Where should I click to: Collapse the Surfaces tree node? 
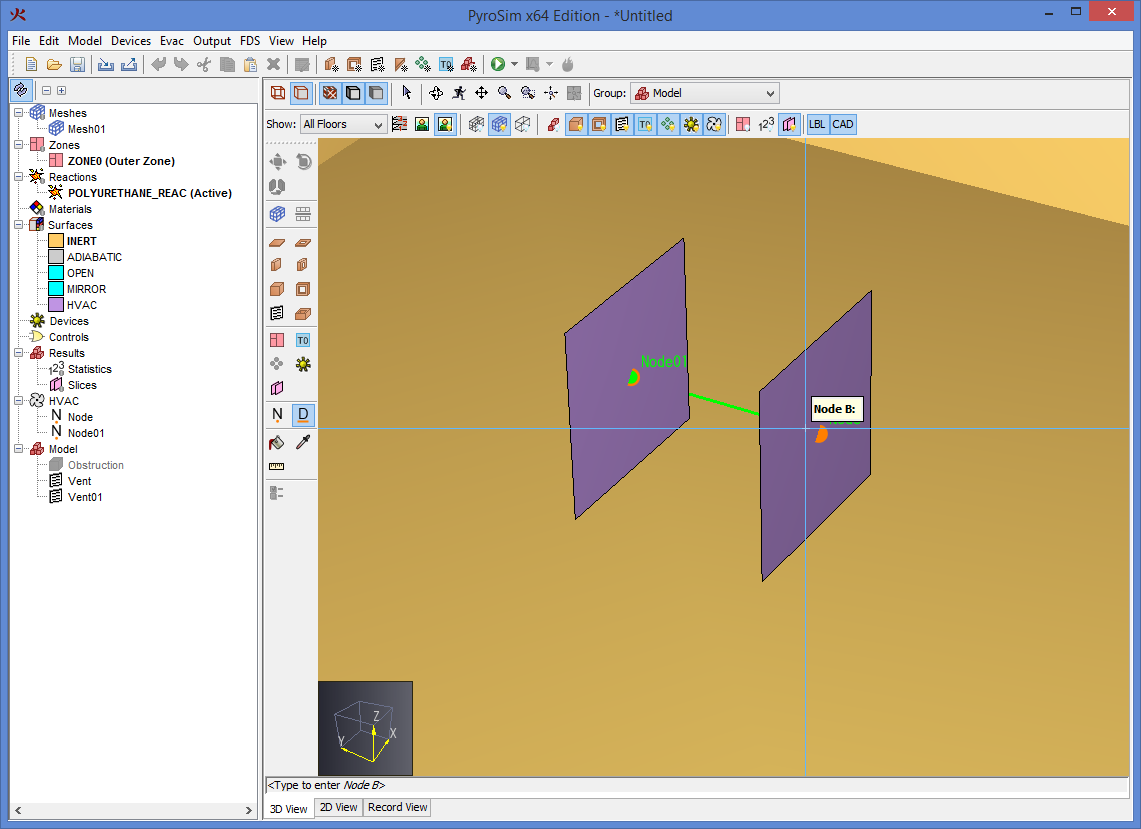click(x=18, y=225)
